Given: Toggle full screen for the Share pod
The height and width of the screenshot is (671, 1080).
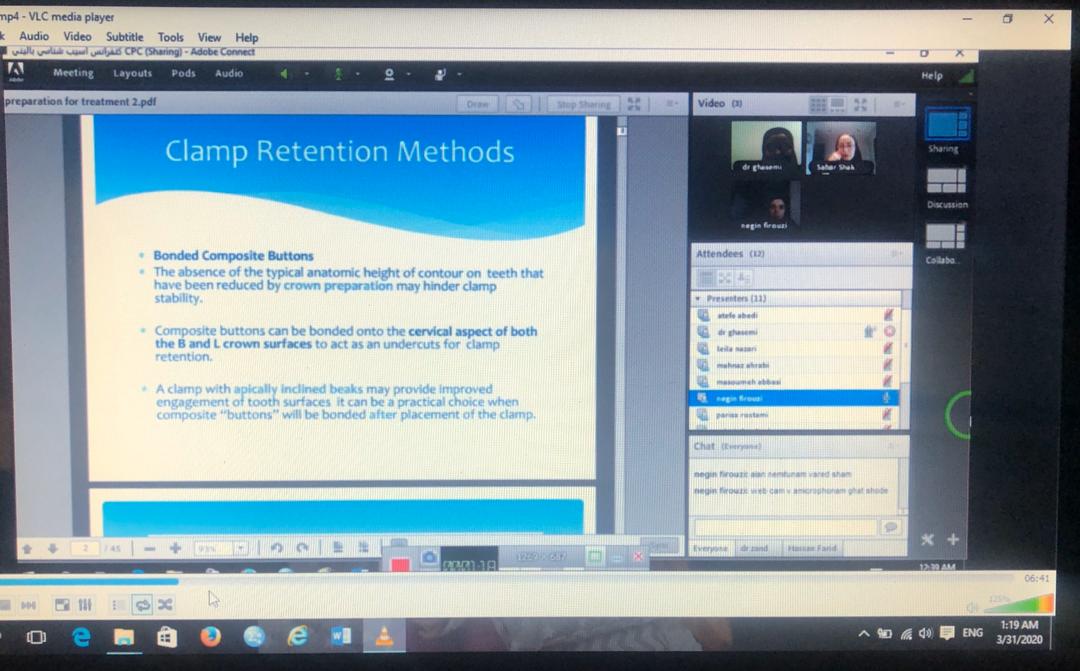Looking at the screenshot, I should click(x=634, y=104).
